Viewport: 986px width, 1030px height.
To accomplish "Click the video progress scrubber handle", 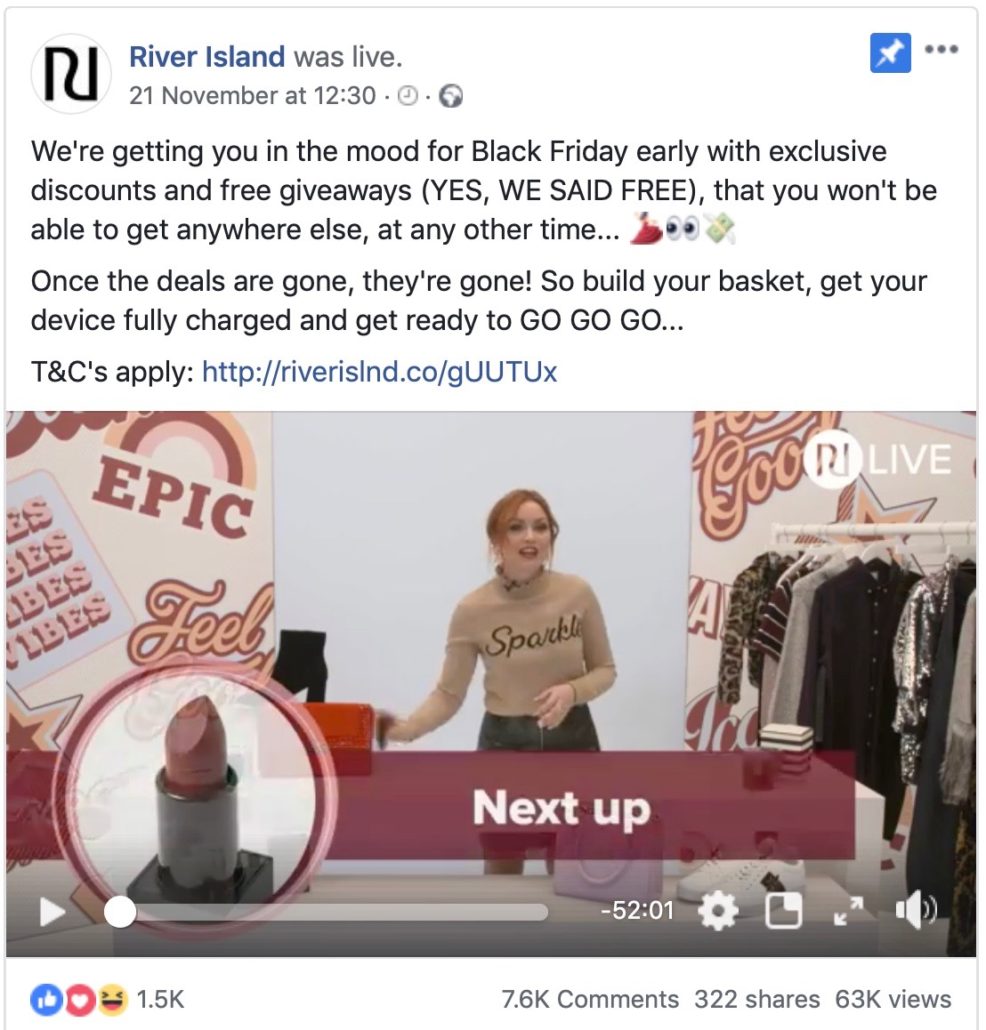I will pyautogui.click(x=120, y=912).
